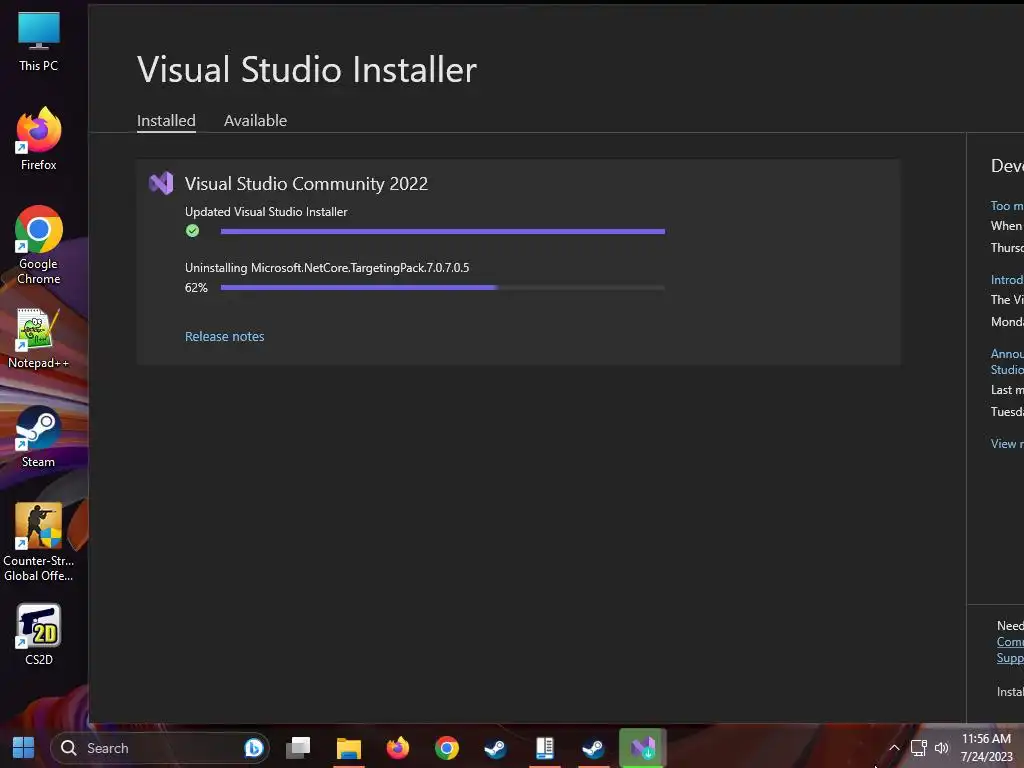Click the 'Uninstalling Microsoft.NetCore.TargetingPack' status text
Screen dimensions: 1024x768
[x=327, y=268]
